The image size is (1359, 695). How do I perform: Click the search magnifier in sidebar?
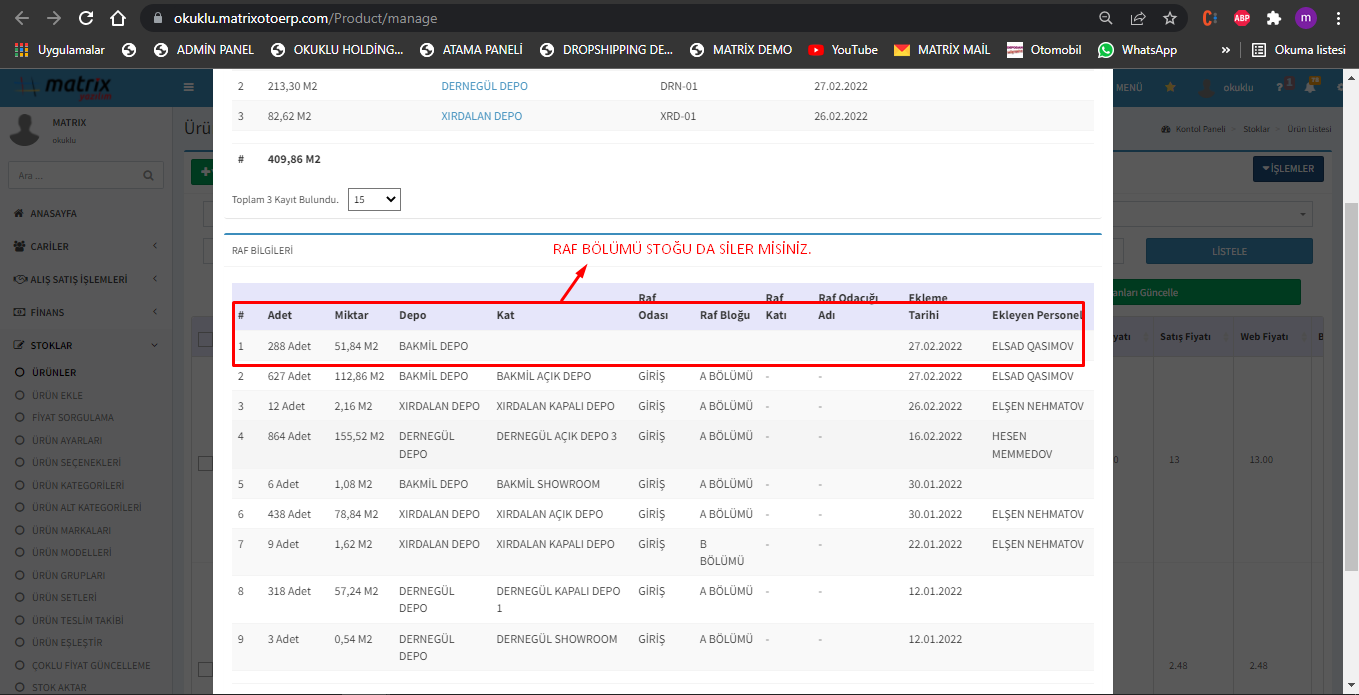point(148,175)
